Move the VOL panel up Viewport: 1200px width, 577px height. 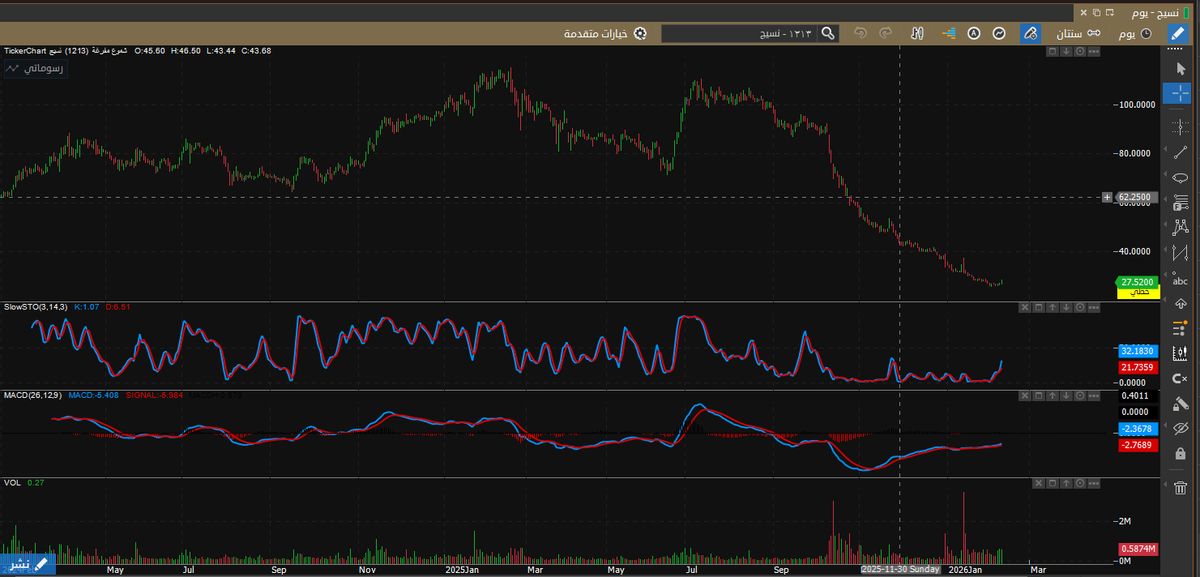[x=1066, y=483]
